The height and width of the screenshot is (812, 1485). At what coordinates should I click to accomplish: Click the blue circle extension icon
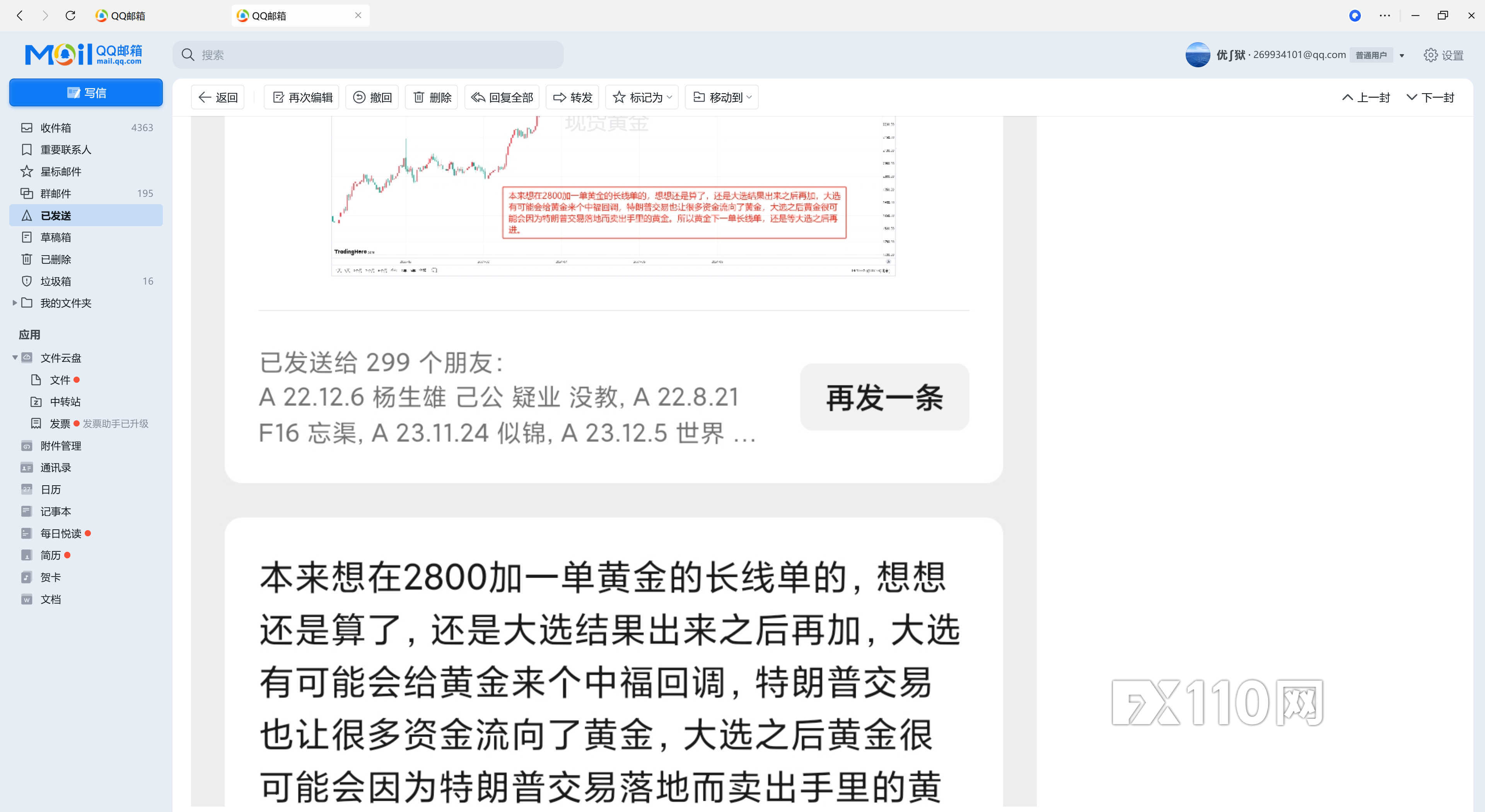(x=1355, y=15)
